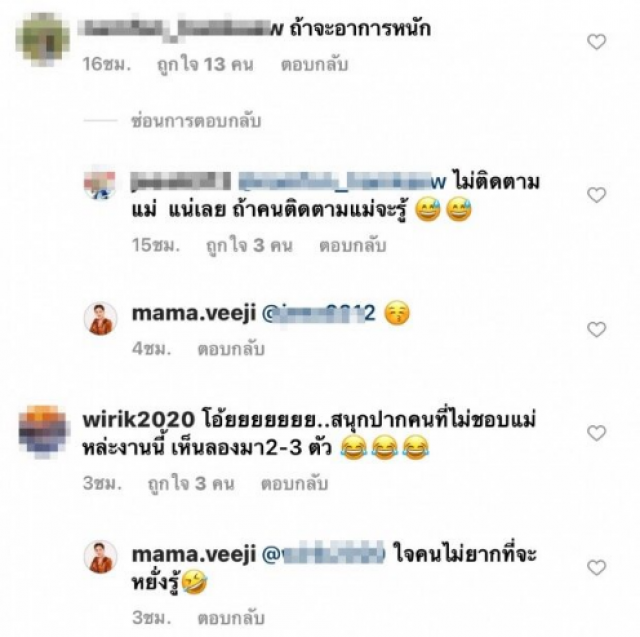Open wirik2020's pixelated profile picture
The height and width of the screenshot is (637, 640).
click(x=42, y=432)
